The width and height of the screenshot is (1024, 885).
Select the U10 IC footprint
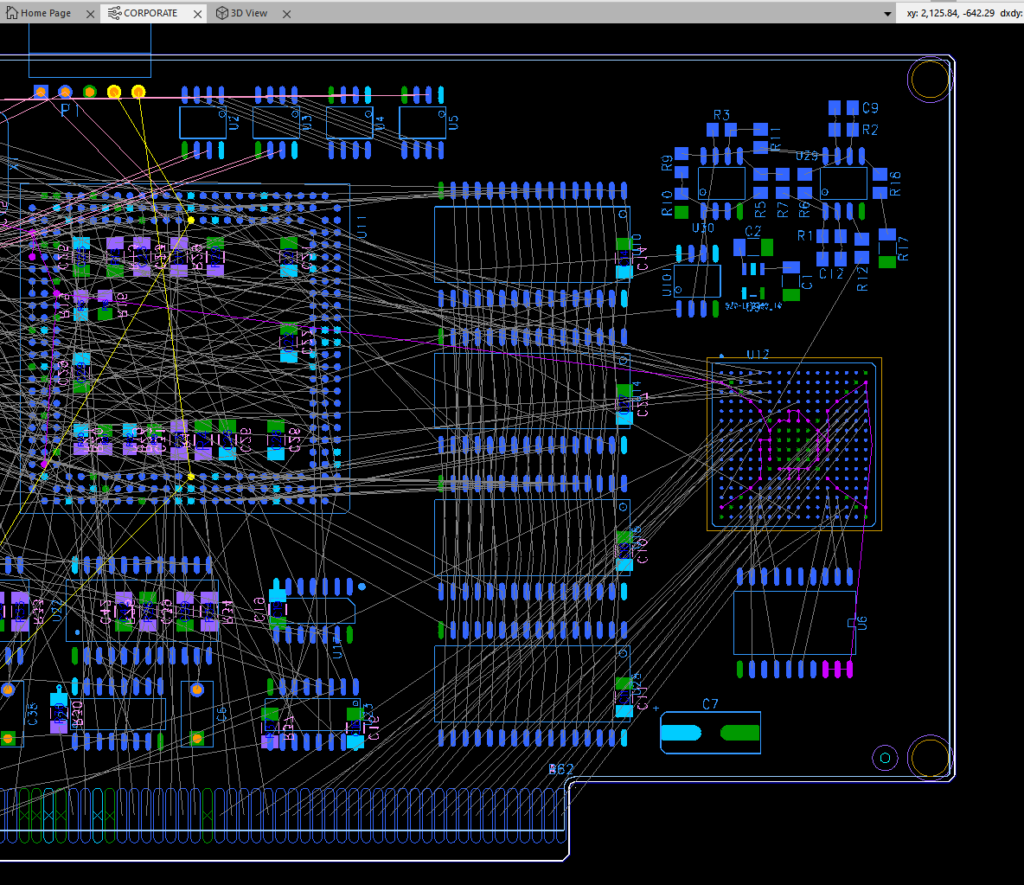(x=697, y=280)
